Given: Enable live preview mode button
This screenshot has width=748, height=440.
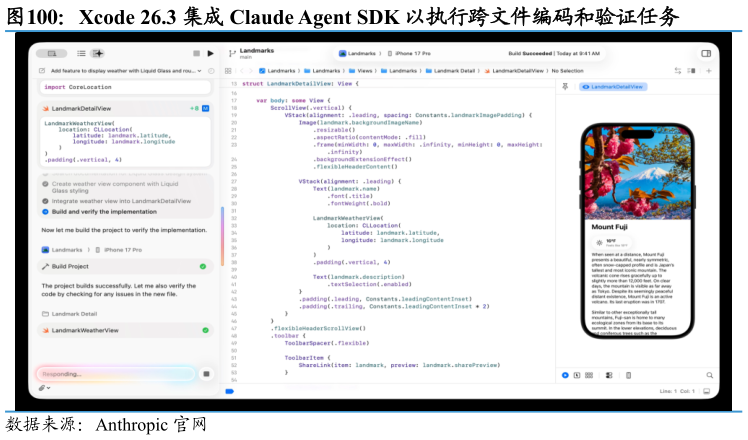Looking at the screenshot, I should 565,375.
